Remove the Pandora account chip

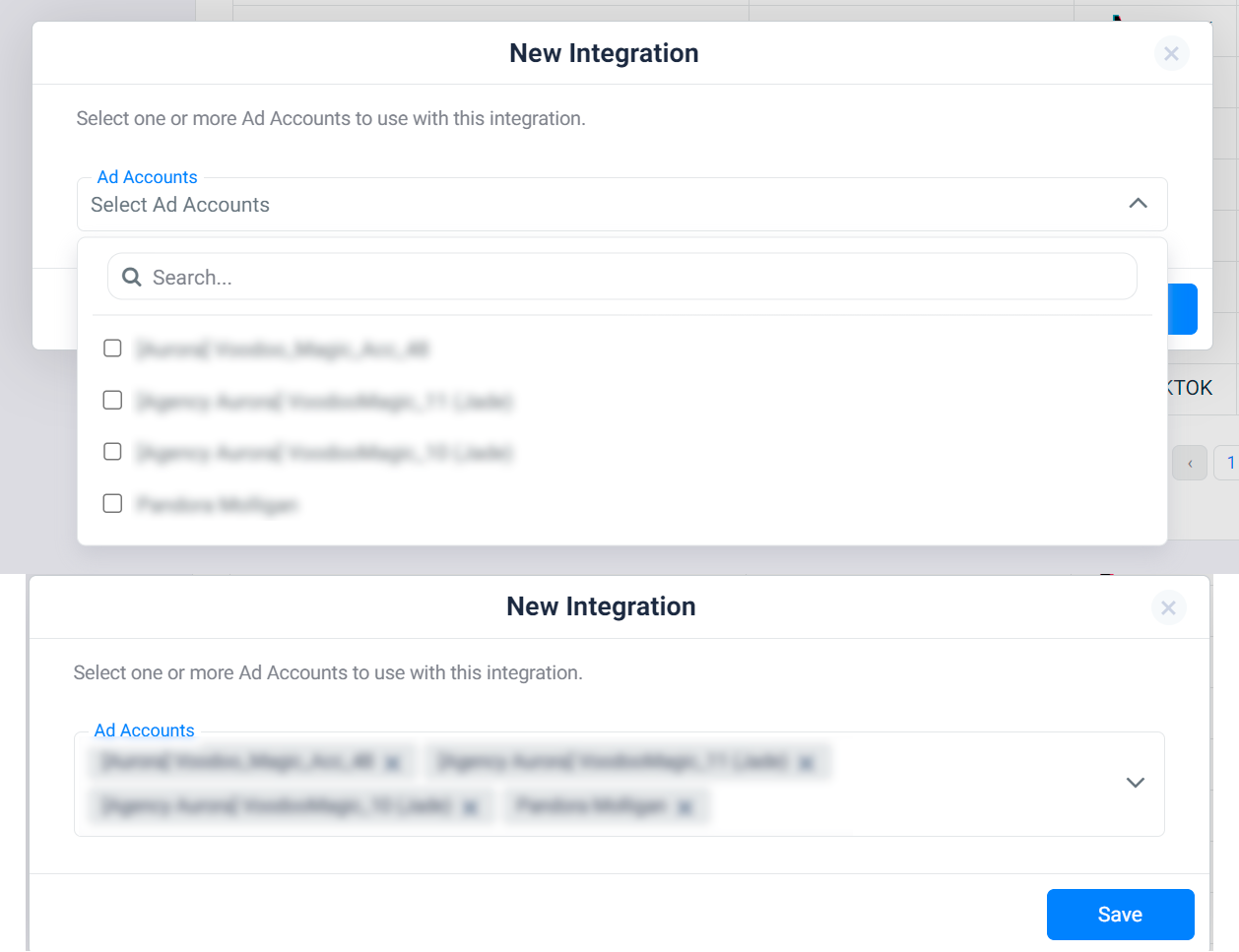pyautogui.click(x=685, y=807)
